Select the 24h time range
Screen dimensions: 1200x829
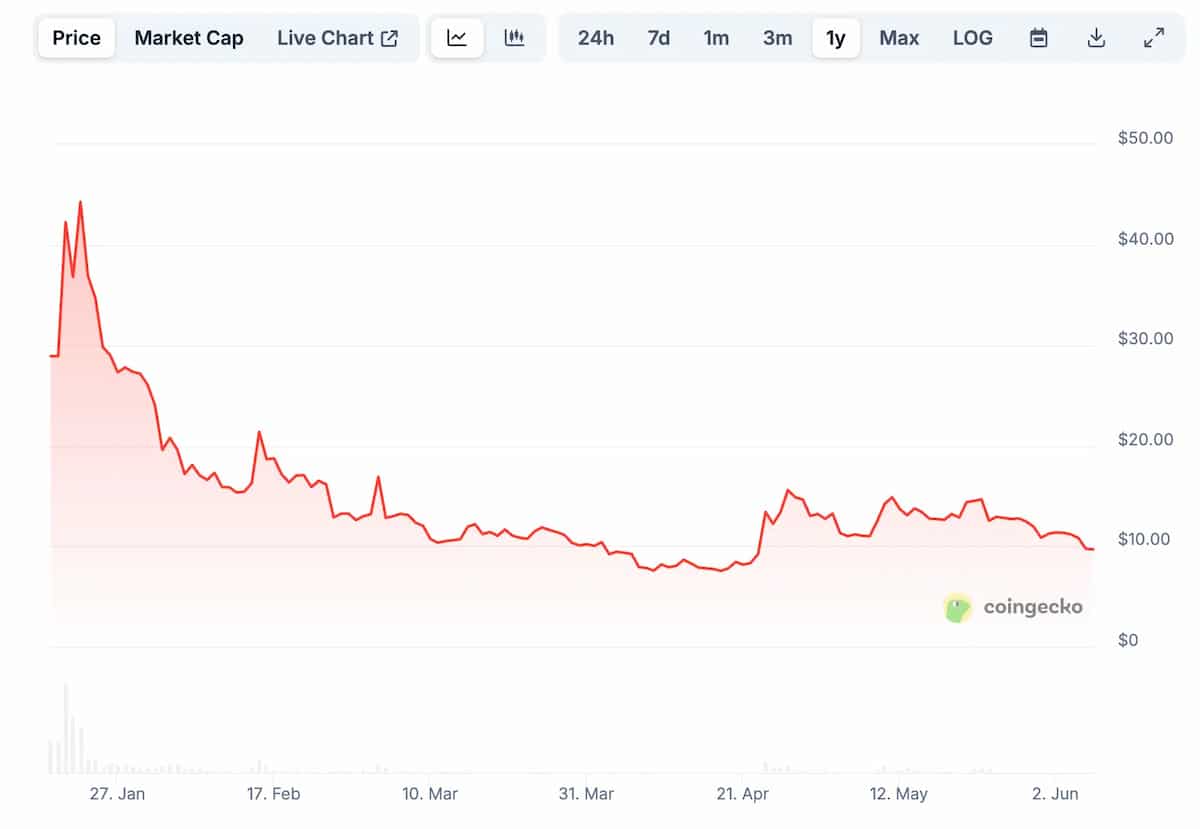(x=596, y=38)
